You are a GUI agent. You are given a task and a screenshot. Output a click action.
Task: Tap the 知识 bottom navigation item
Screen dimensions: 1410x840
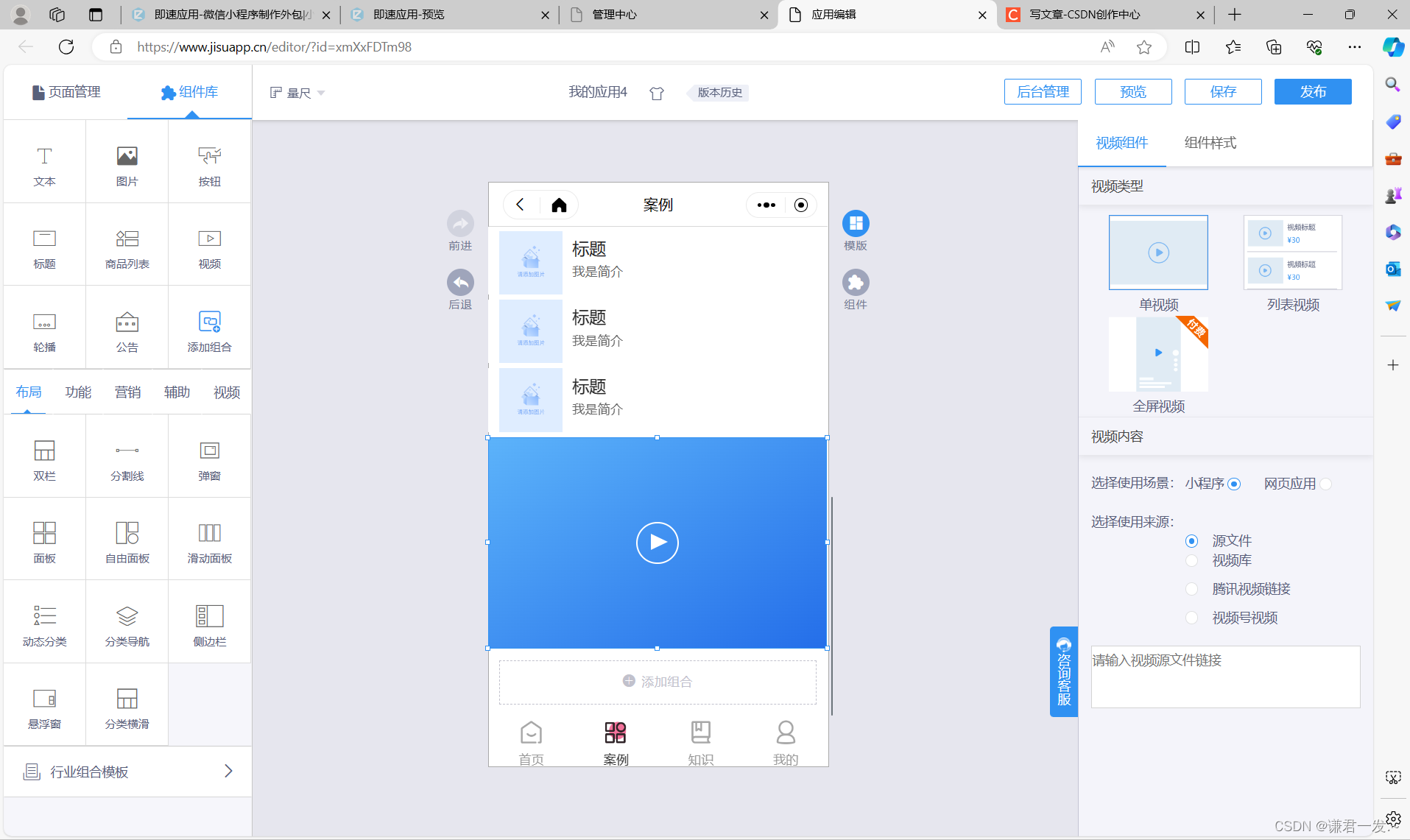pyautogui.click(x=700, y=744)
